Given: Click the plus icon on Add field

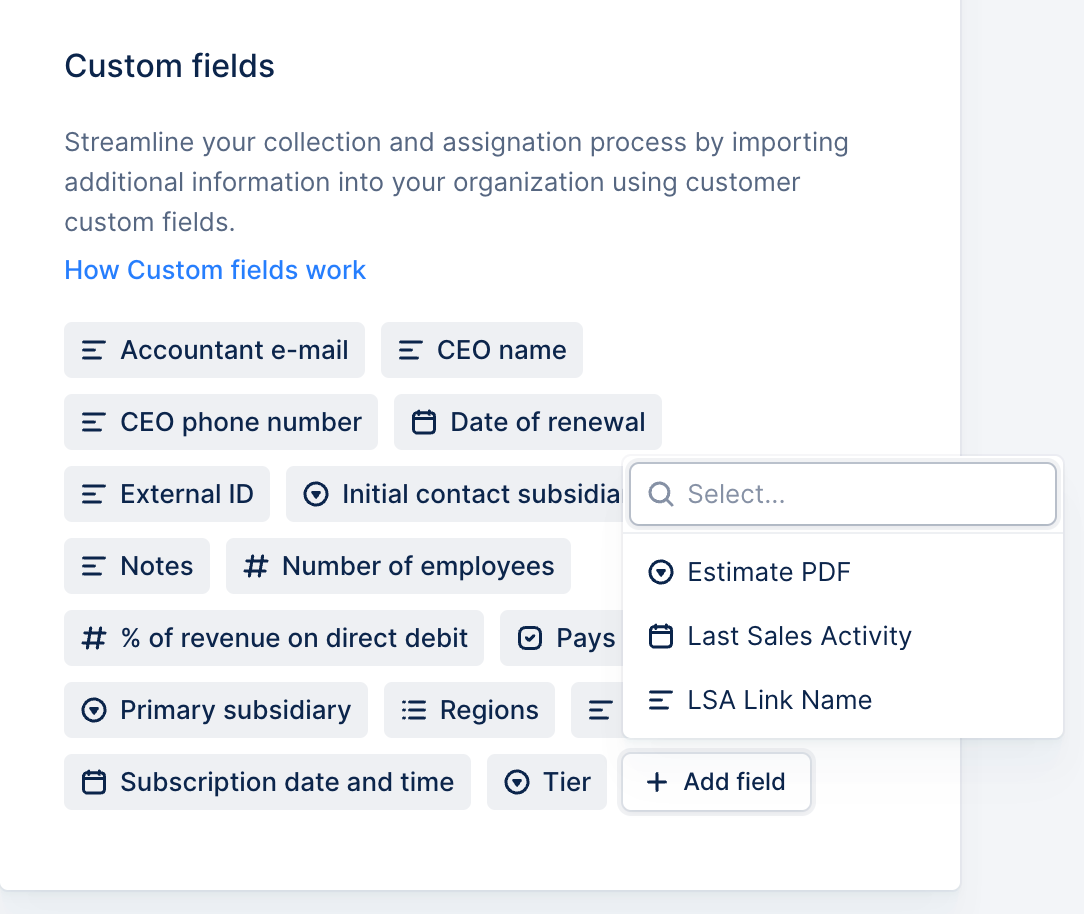Looking at the screenshot, I should click(657, 782).
